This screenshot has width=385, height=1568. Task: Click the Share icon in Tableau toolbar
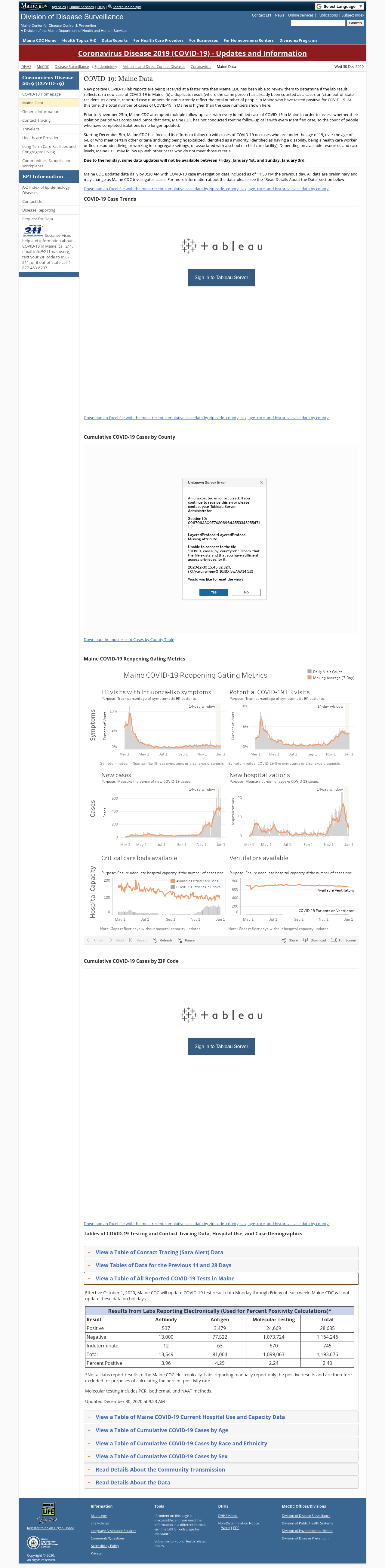click(x=283, y=940)
